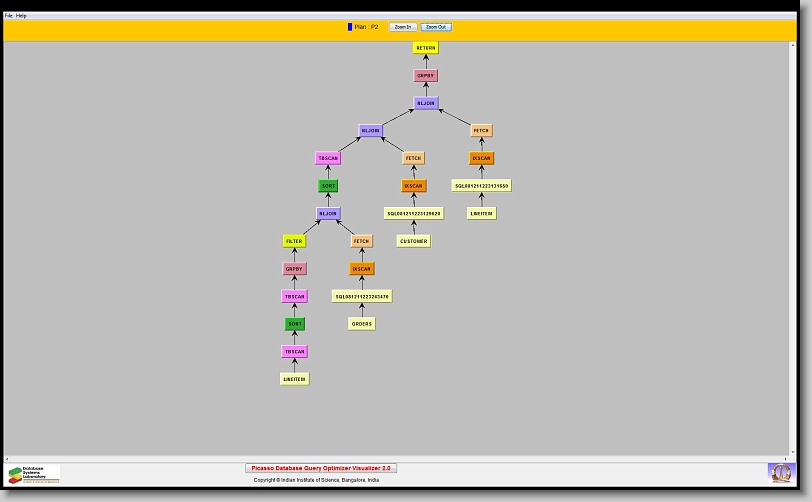Open the File menu

(x=9, y=16)
